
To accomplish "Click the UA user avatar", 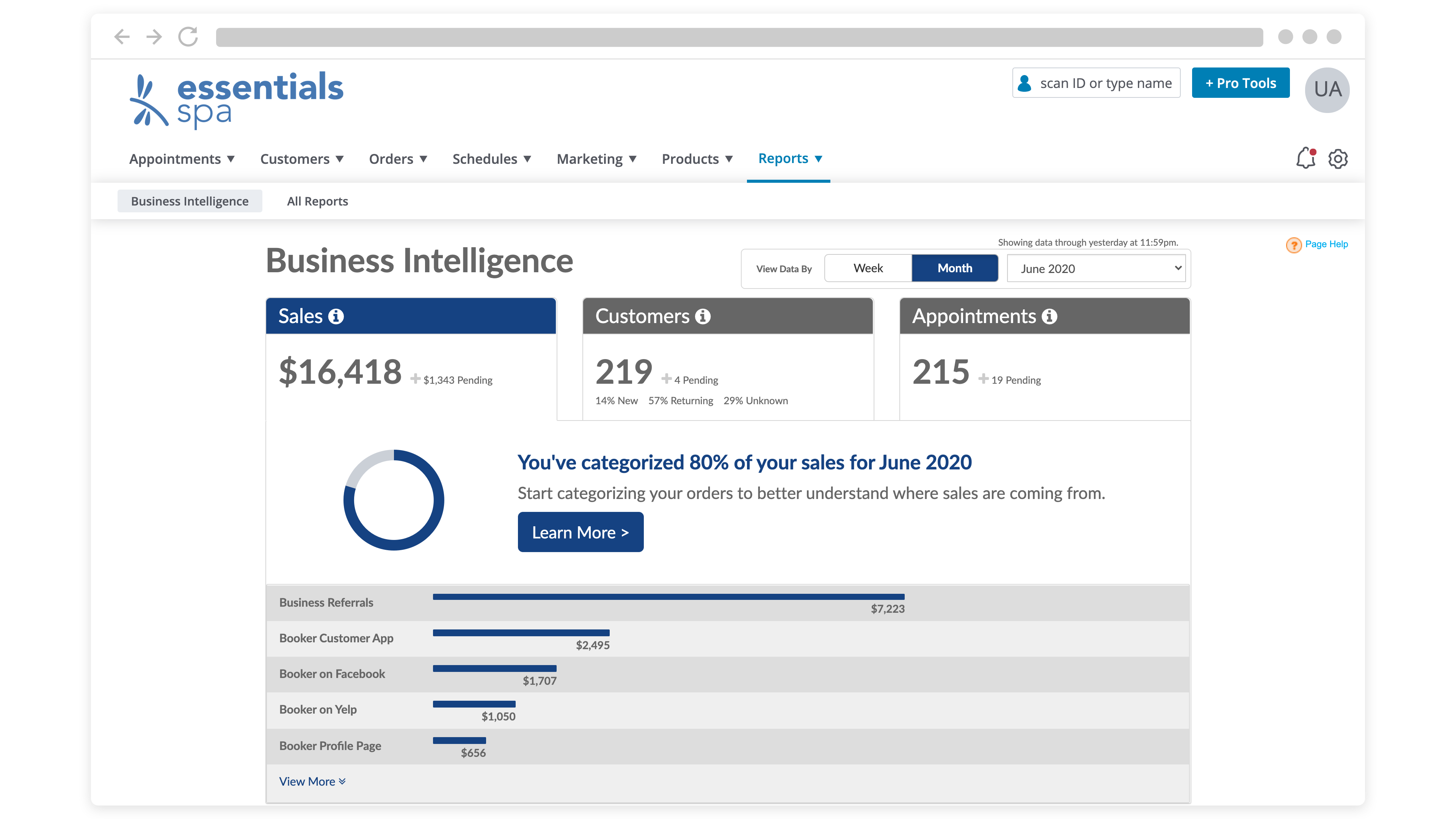I will point(1327,89).
